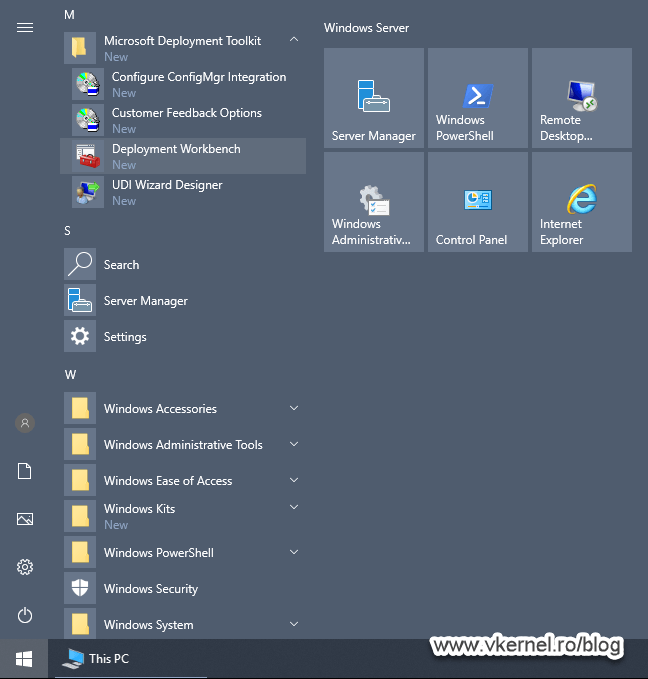Click the Windows PowerShell folder icon
648x679 pixels.
pyautogui.click(x=80, y=552)
